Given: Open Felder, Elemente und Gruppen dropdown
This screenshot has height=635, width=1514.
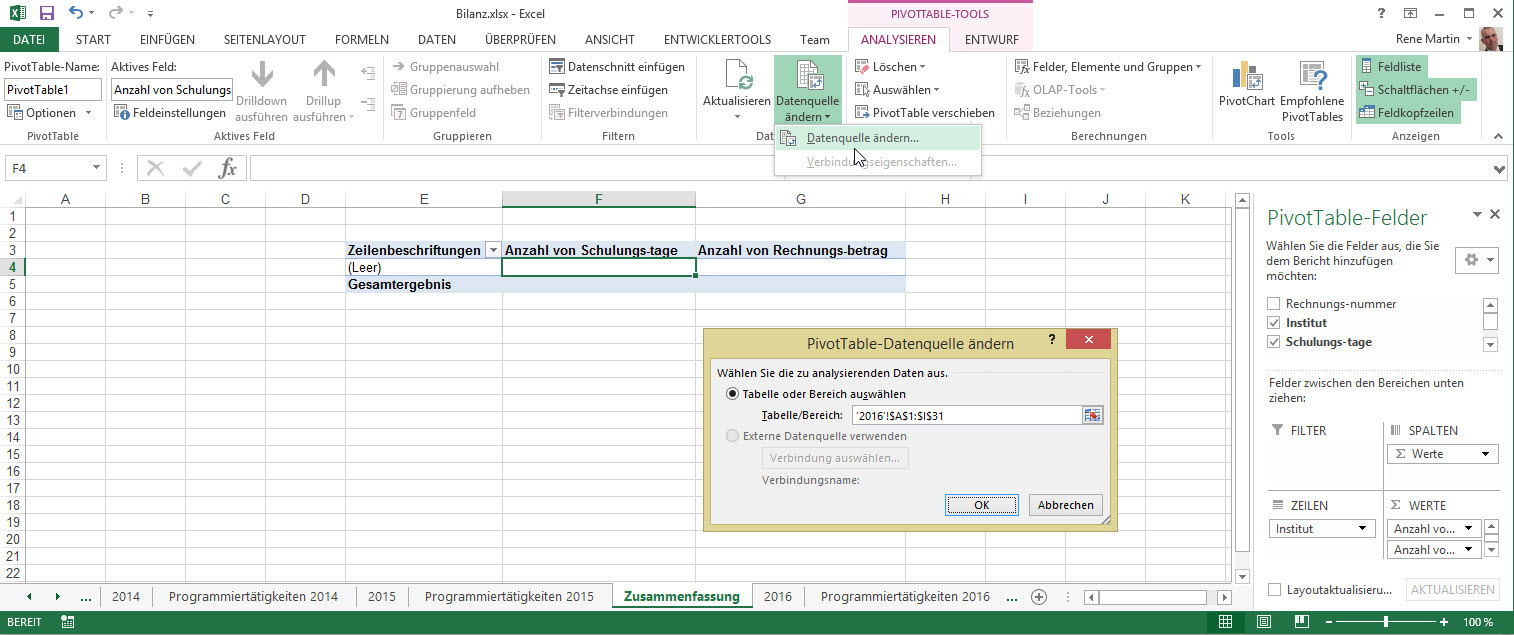Looking at the screenshot, I should click(1109, 67).
